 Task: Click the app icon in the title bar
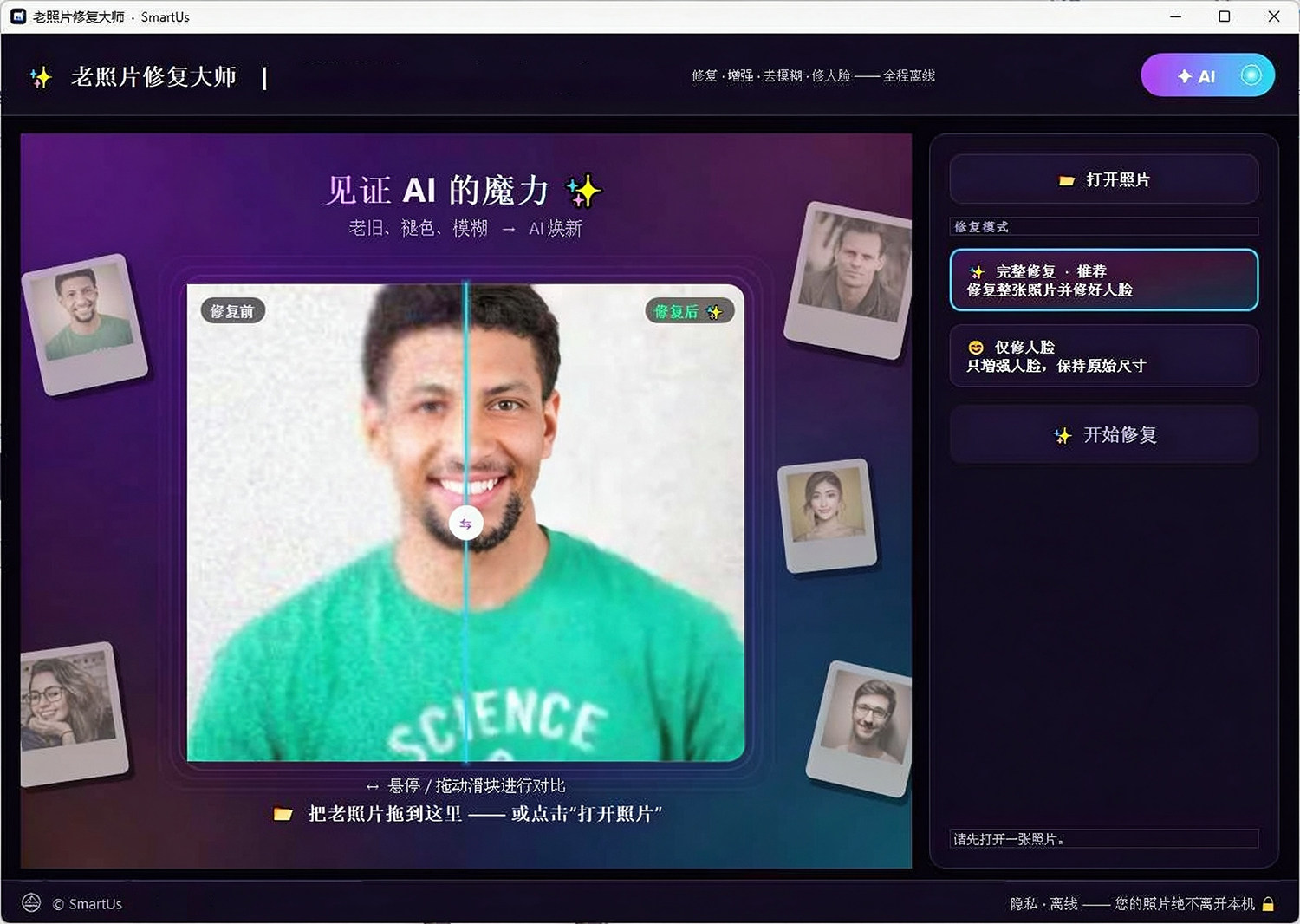coord(18,16)
